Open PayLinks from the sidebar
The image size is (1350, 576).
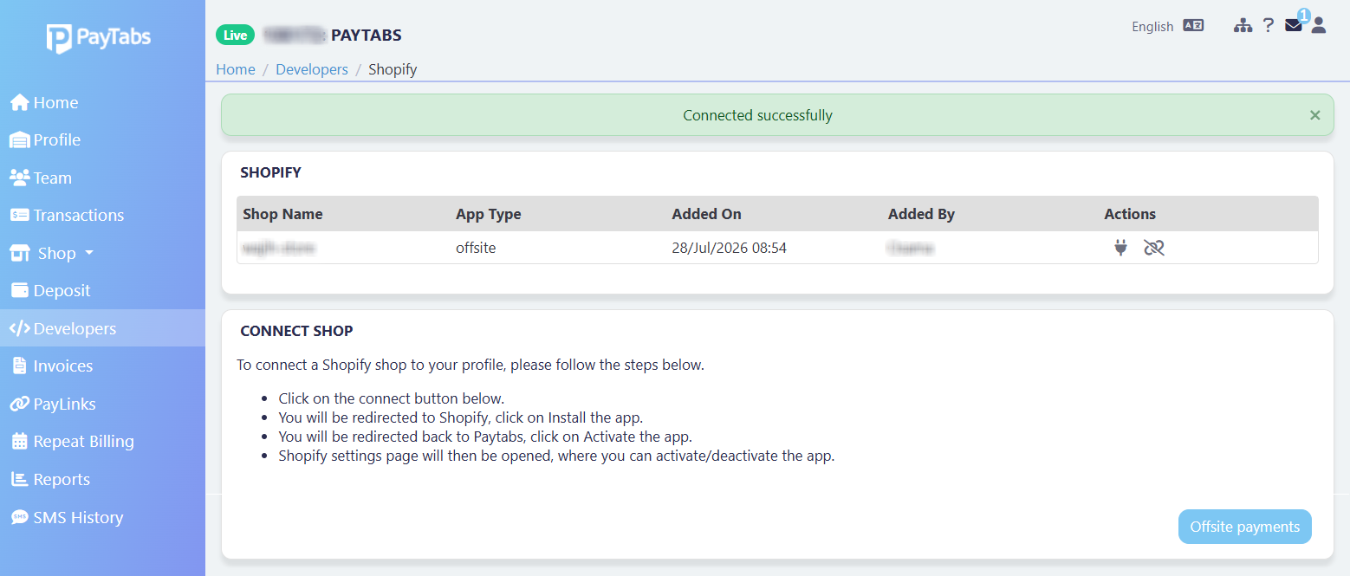pos(102,404)
